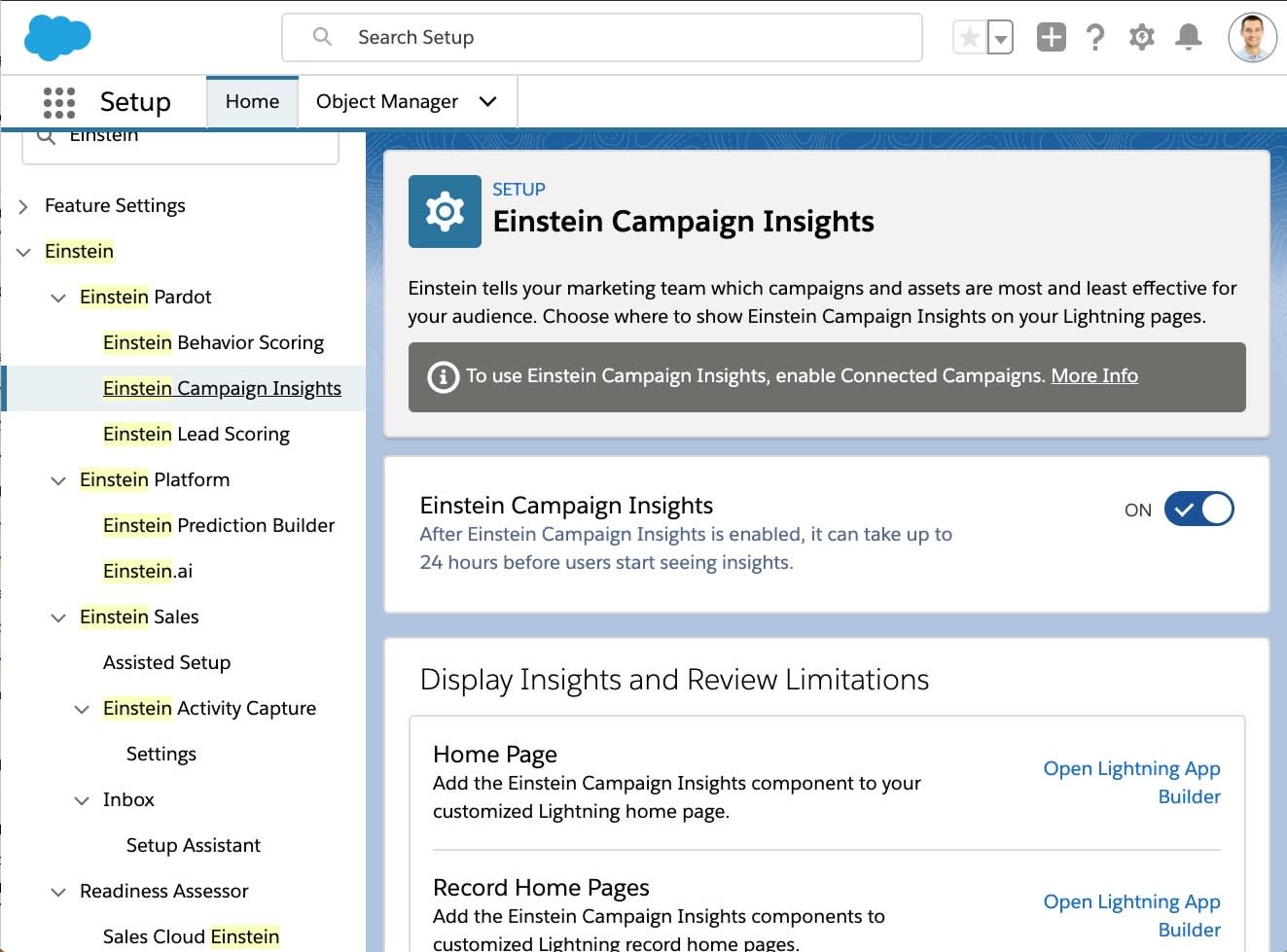This screenshot has height=952, width=1287.
Task: Click the Record Home Pages section title
Action: pyautogui.click(x=541, y=887)
